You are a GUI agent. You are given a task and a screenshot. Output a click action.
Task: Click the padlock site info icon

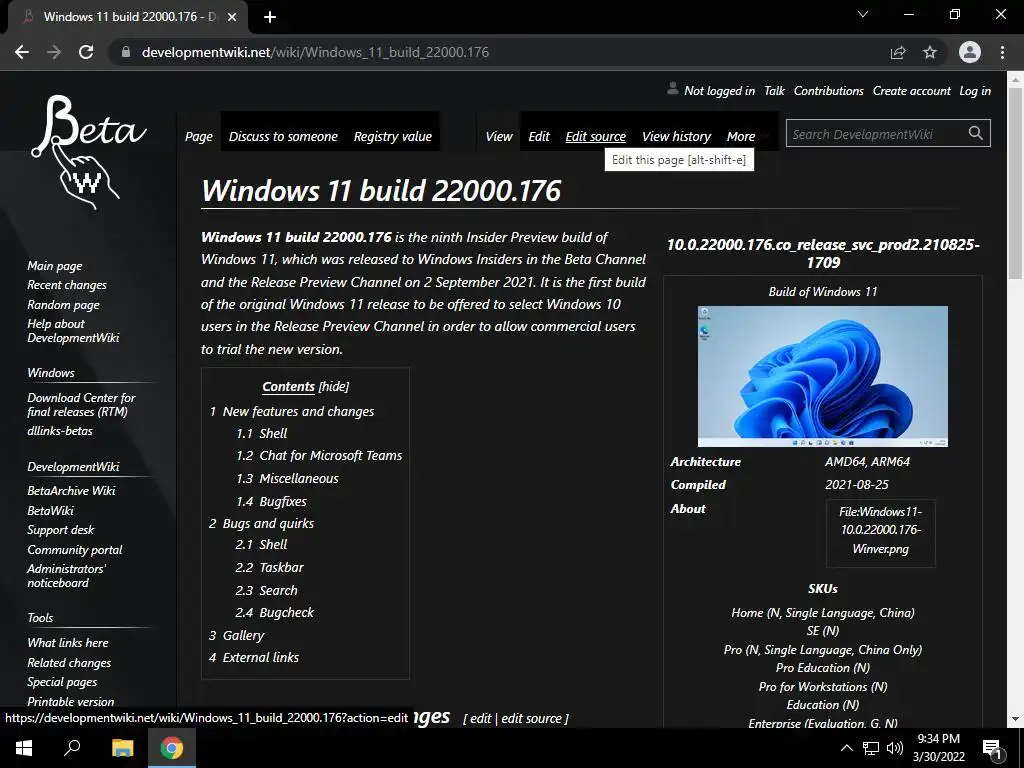click(126, 52)
